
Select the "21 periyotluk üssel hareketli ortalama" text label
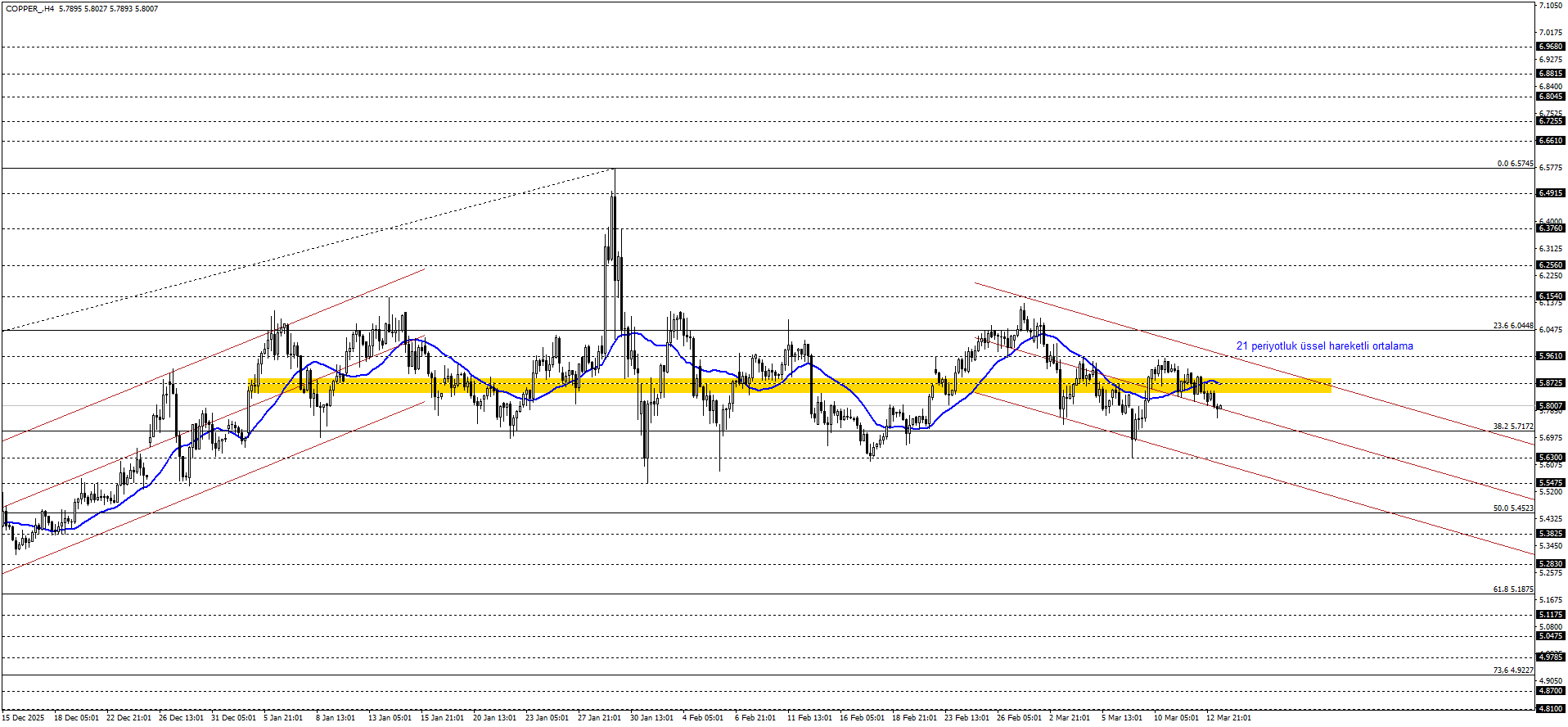pos(1324,346)
